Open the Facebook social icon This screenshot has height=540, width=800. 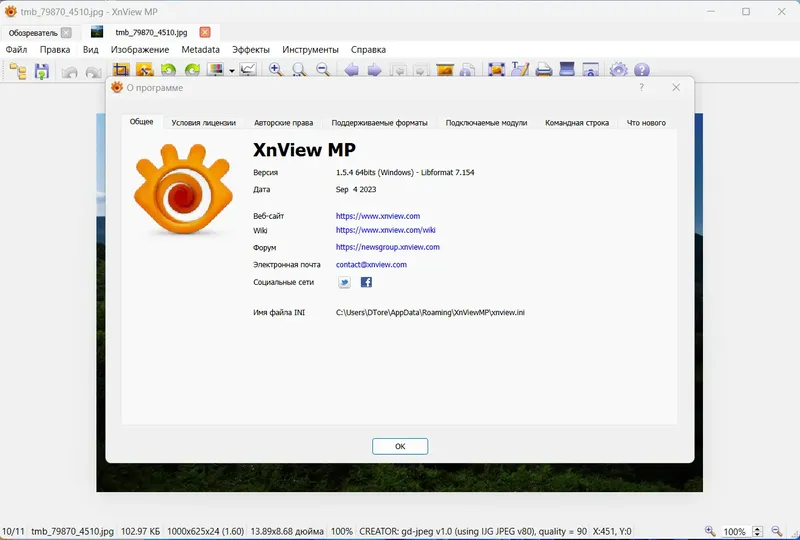(x=366, y=282)
